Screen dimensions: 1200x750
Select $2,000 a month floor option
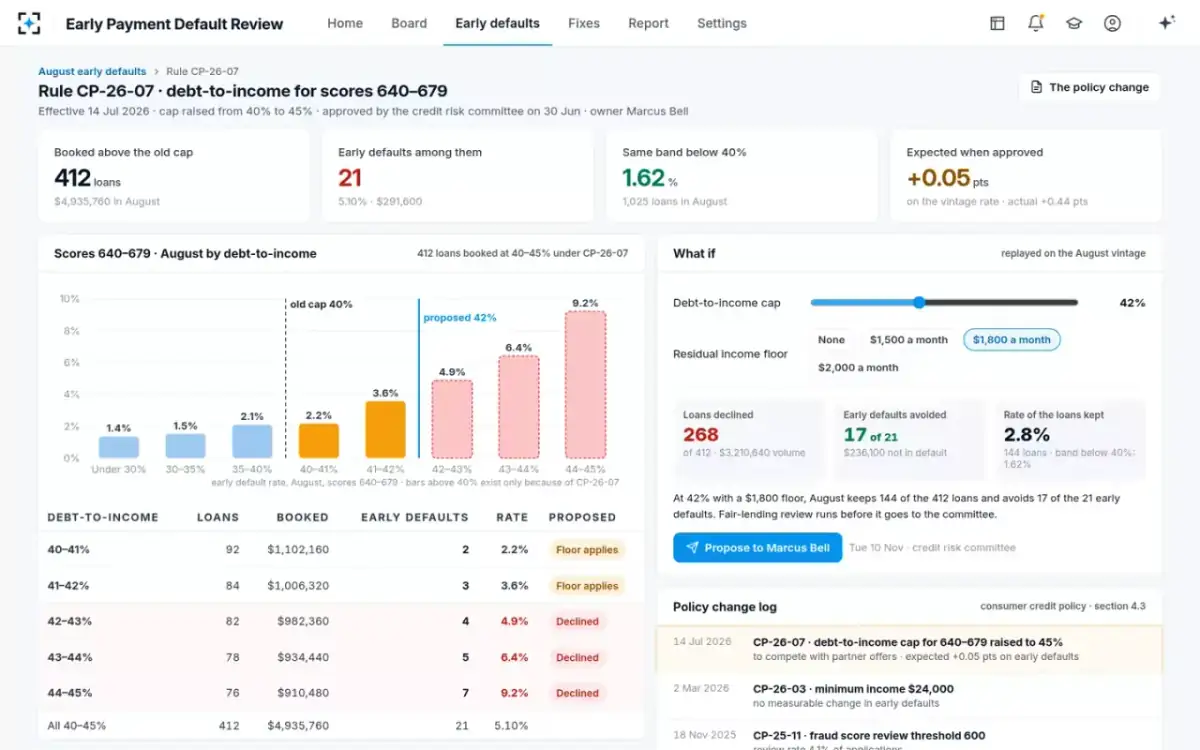(858, 367)
